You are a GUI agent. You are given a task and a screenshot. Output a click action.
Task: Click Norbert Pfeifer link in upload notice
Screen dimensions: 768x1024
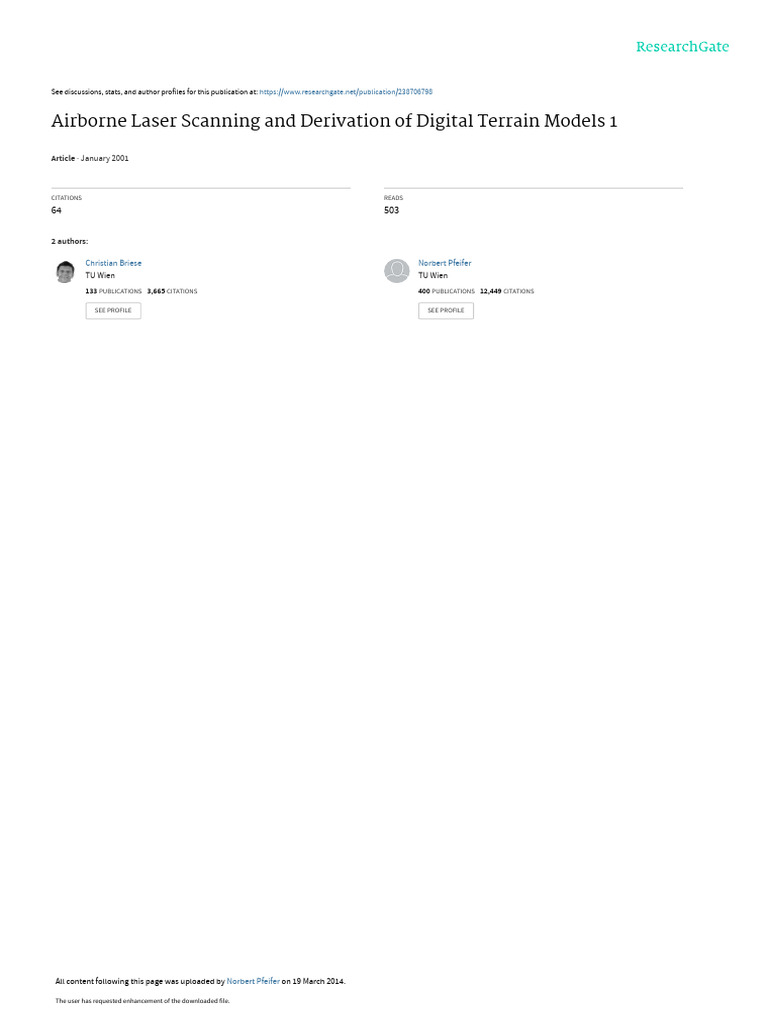[x=253, y=981]
